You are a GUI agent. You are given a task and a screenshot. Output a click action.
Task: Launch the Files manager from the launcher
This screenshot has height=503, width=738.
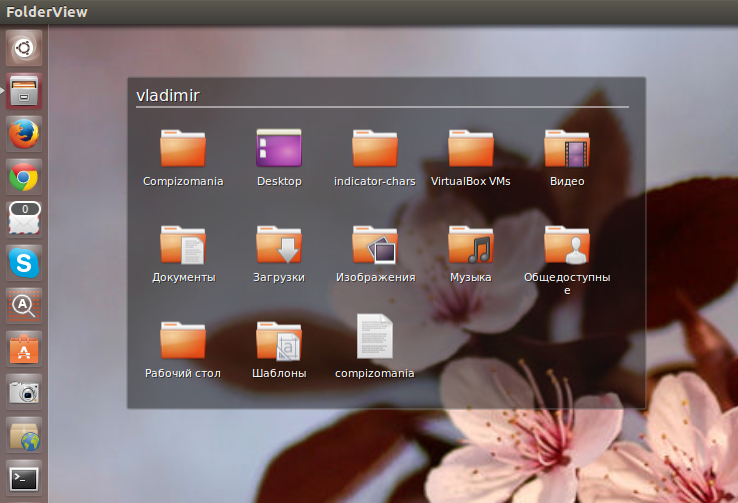pyautogui.click(x=24, y=91)
